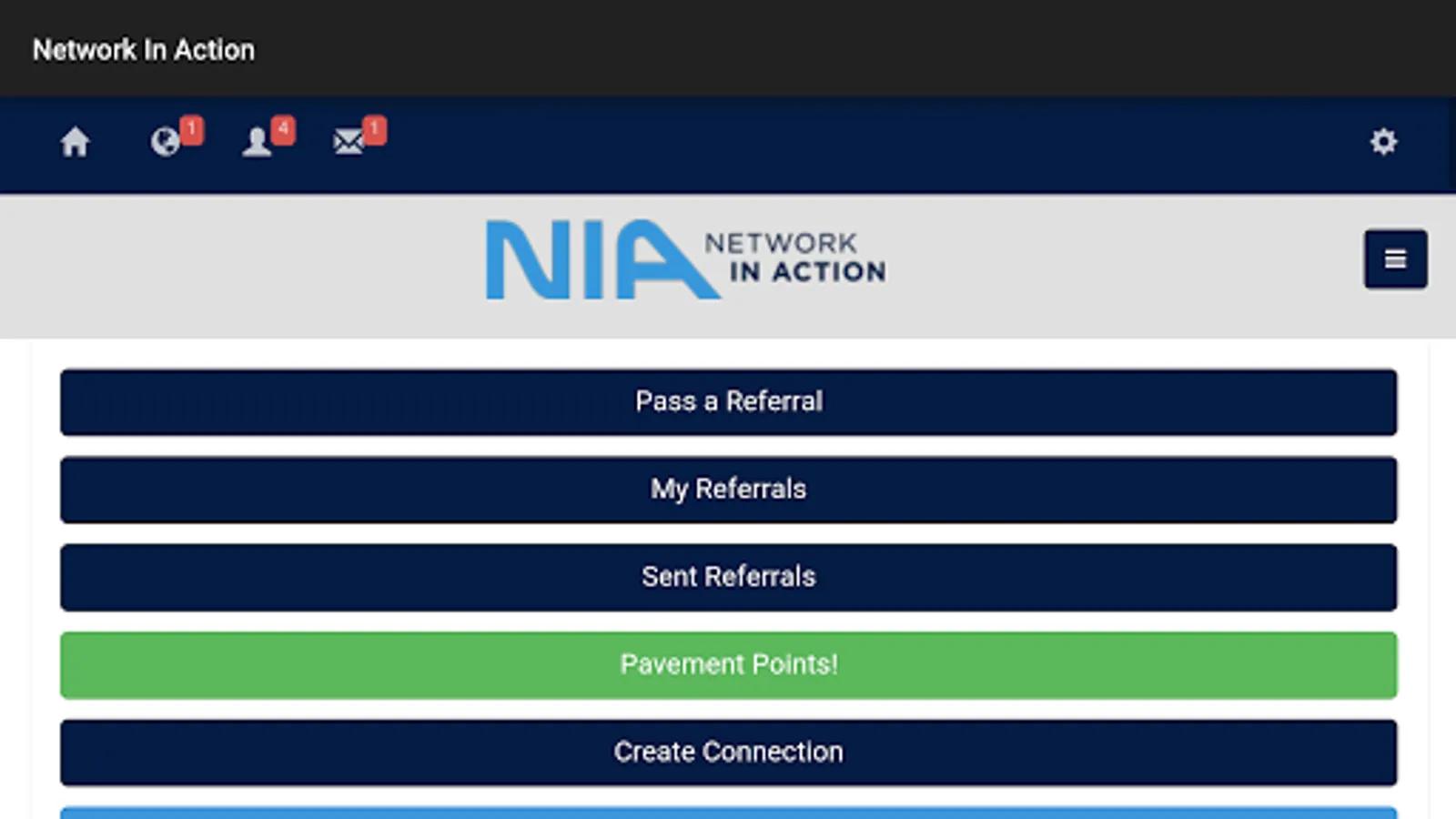Open Pavement Points!
1456x819 pixels.
(728, 665)
